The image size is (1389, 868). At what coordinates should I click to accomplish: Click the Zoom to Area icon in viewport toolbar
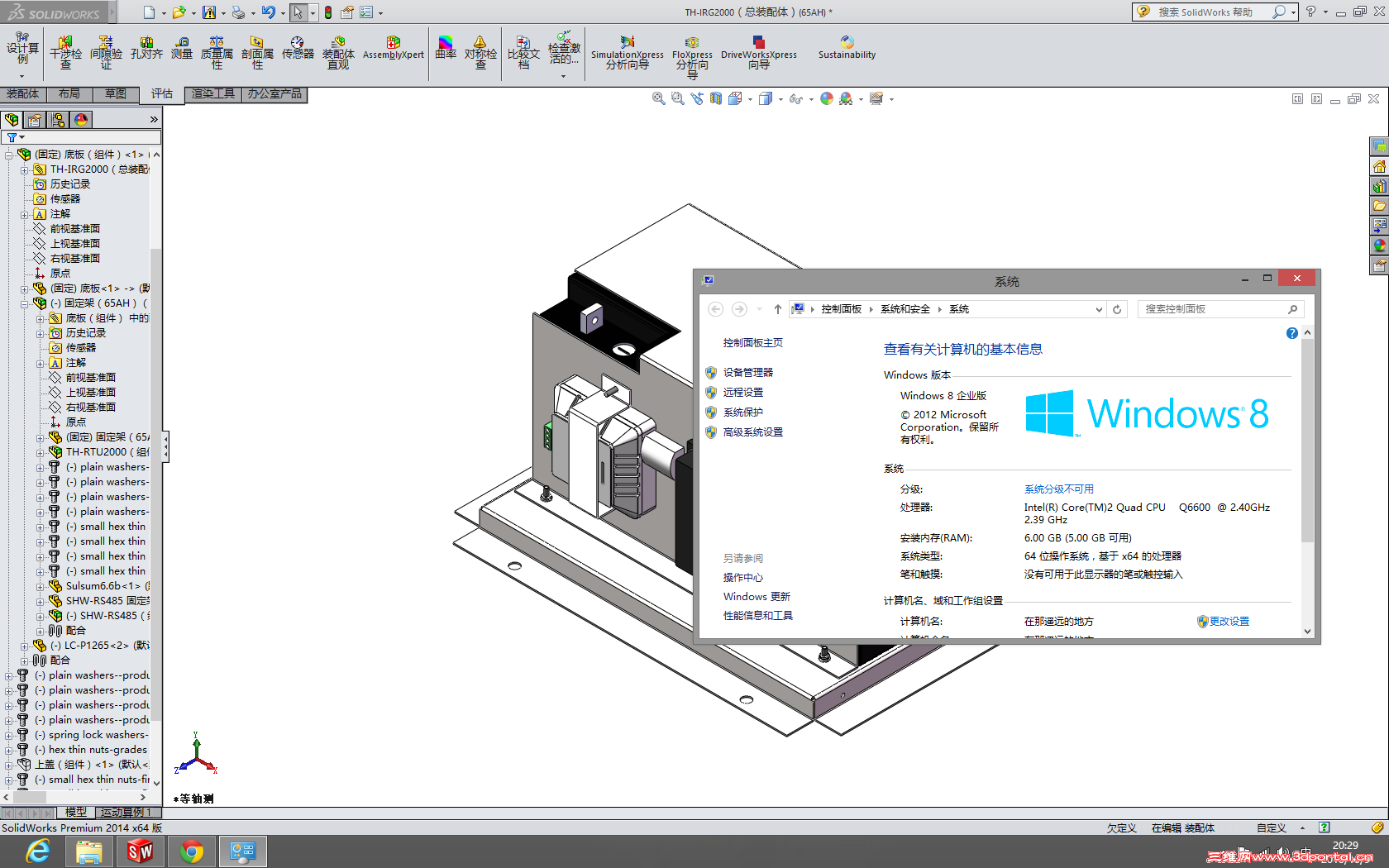(x=678, y=98)
